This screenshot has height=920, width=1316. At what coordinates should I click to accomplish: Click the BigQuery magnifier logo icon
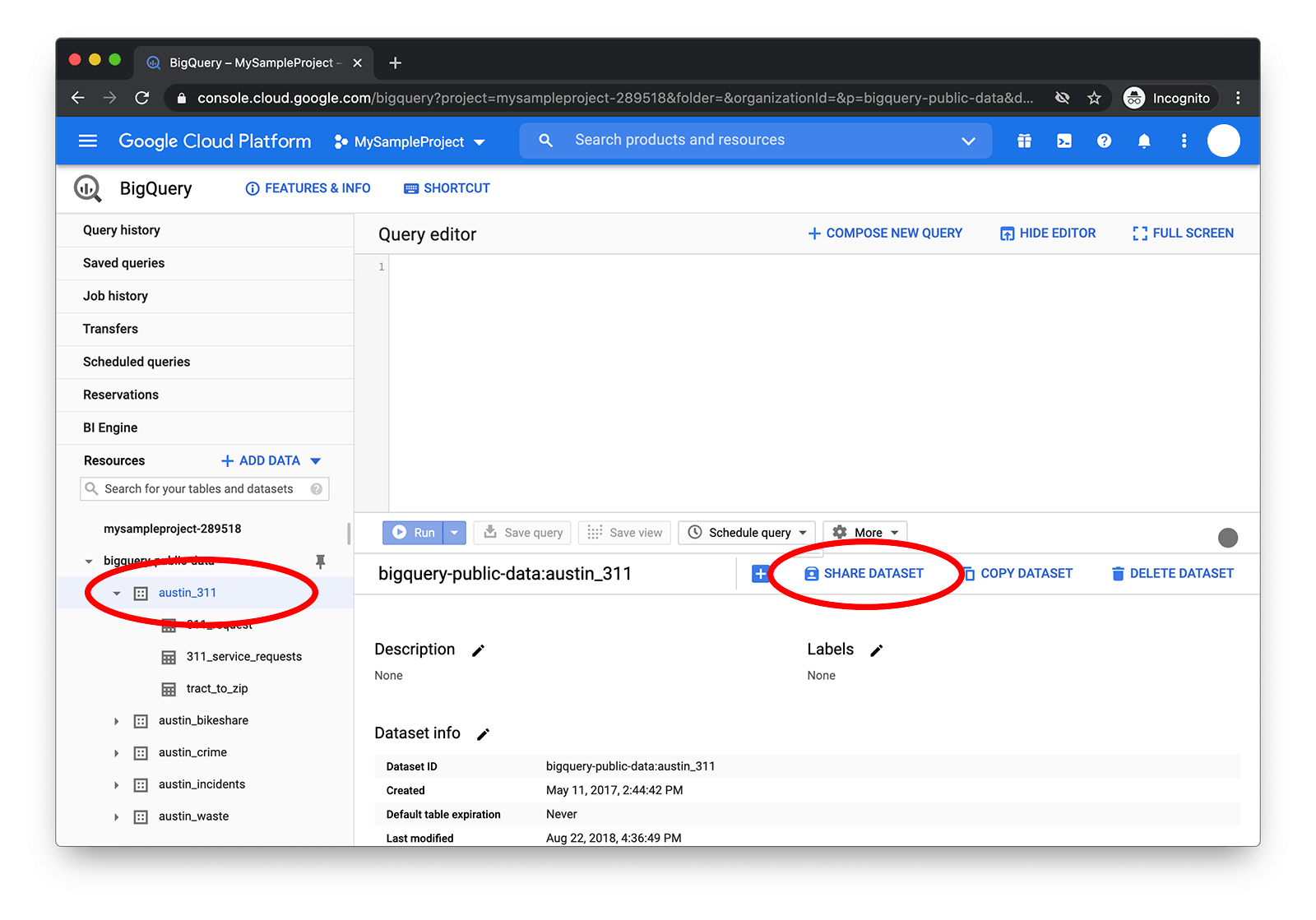pos(88,188)
